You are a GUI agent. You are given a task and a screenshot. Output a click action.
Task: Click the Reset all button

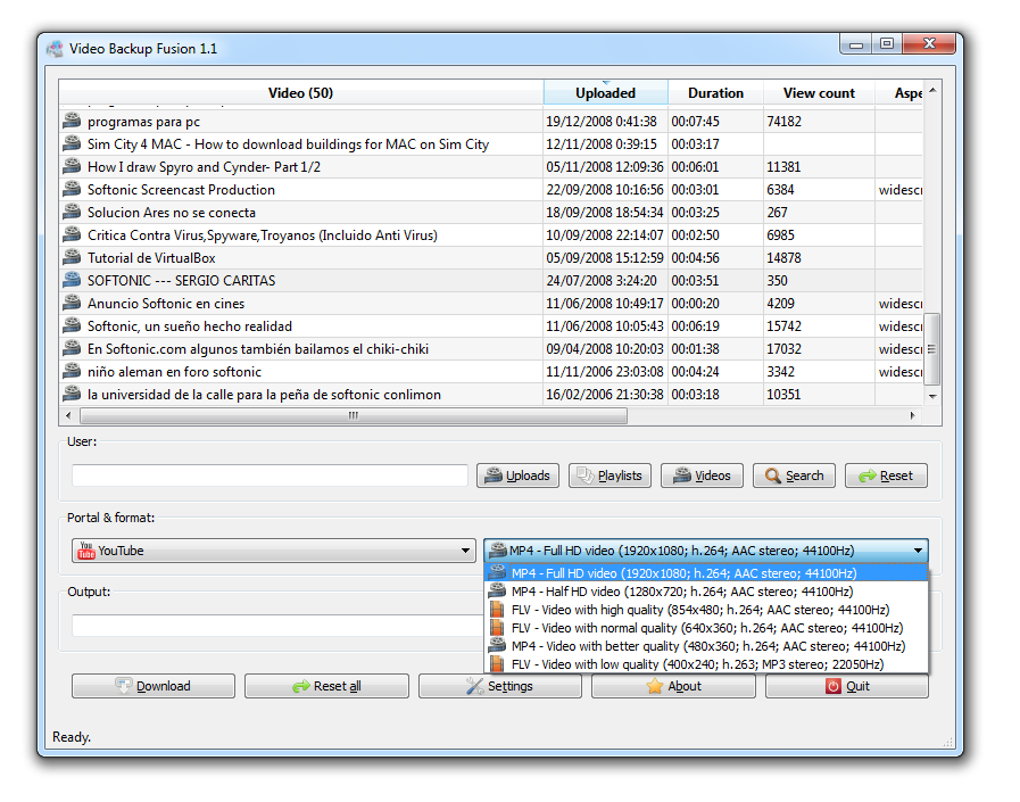coord(326,686)
